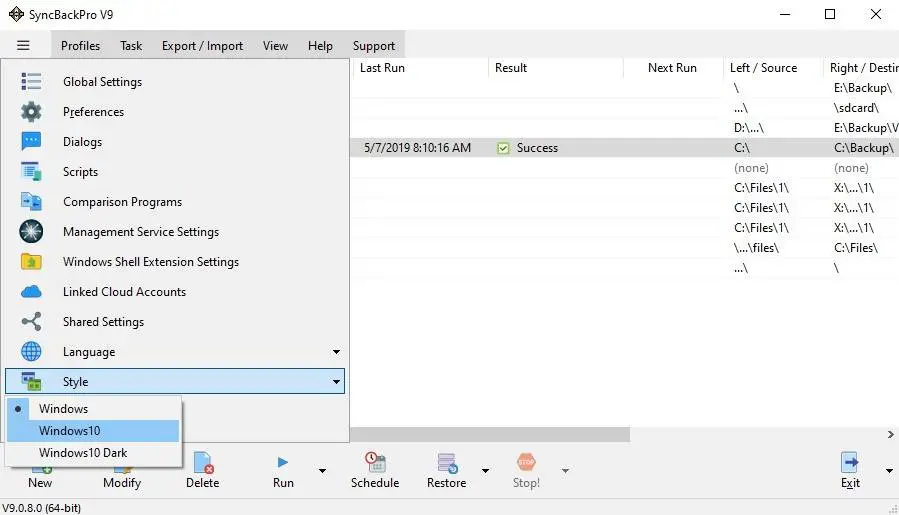Open the hamburger menu icon
Image resolution: width=899 pixels, height=515 pixels.
tap(23, 45)
